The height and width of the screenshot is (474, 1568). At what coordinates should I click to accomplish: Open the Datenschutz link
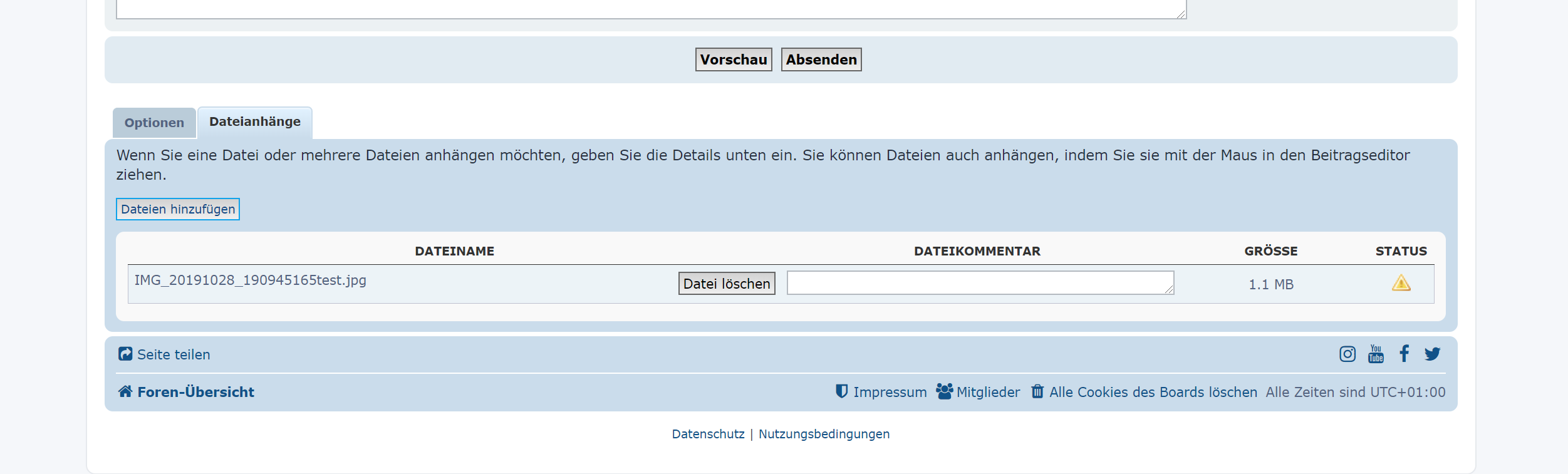pyautogui.click(x=708, y=435)
